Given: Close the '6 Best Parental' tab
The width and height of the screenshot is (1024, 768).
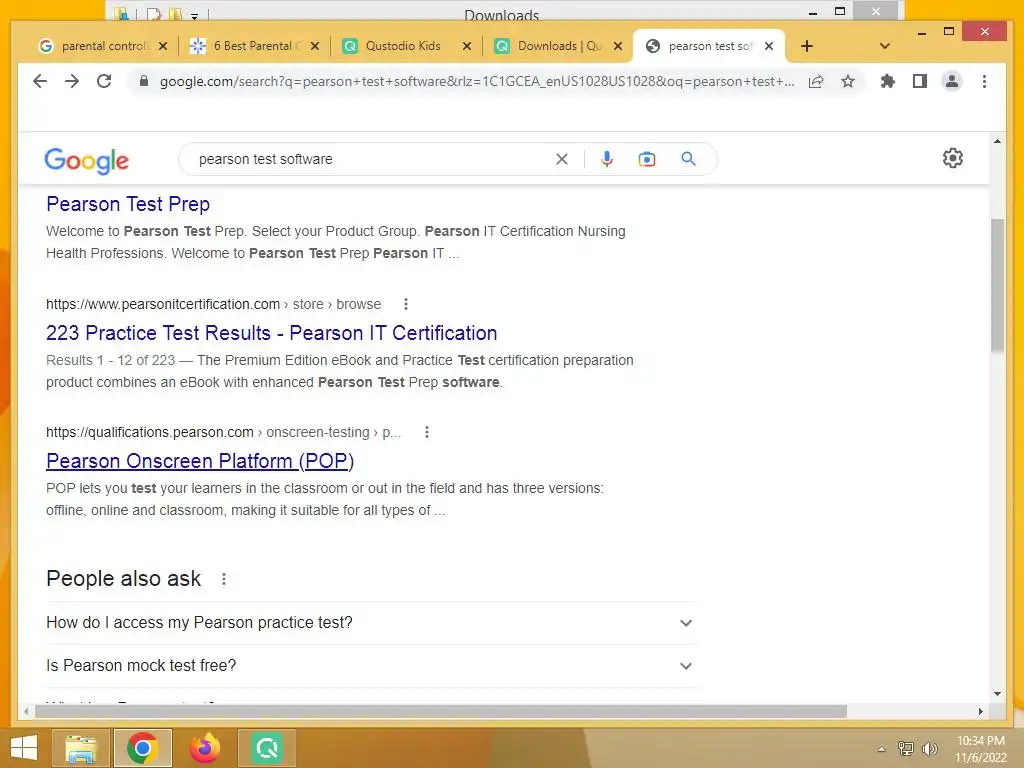Looking at the screenshot, I should [x=315, y=46].
